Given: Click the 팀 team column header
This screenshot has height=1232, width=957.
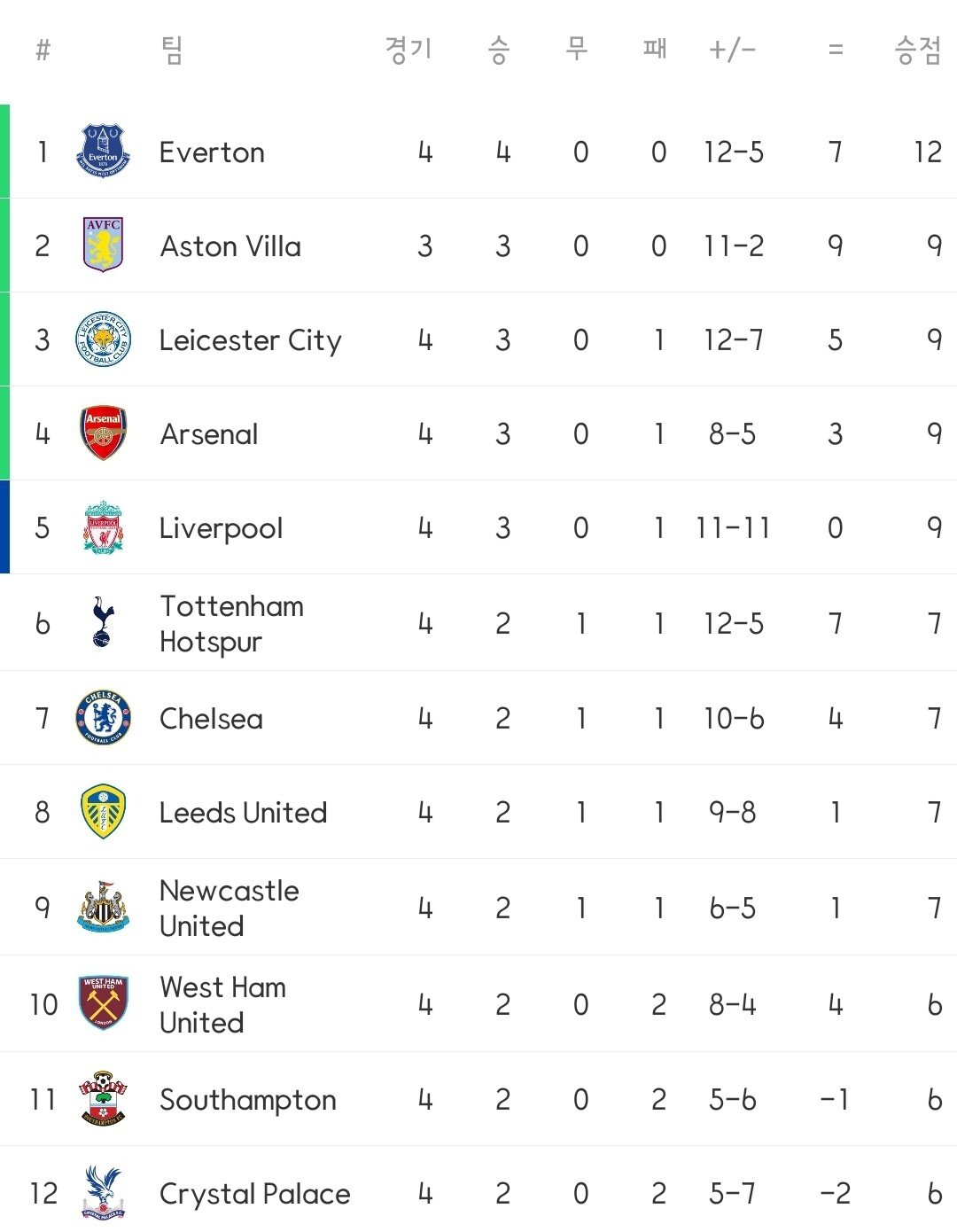Looking at the screenshot, I should 173,50.
